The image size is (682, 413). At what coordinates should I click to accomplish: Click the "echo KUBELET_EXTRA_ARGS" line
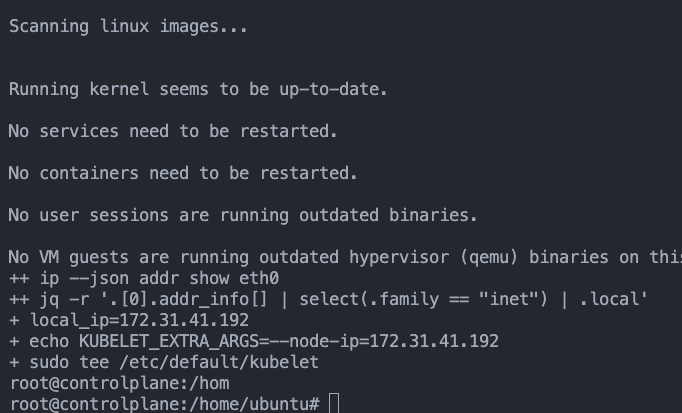[253, 341]
